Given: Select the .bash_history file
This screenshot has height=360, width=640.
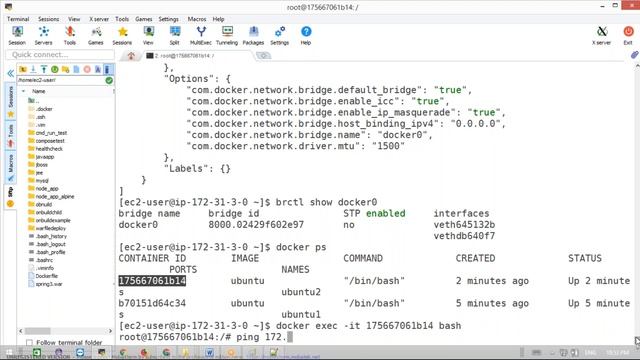Looking at the screenshot, I should (x=47, y=236).
